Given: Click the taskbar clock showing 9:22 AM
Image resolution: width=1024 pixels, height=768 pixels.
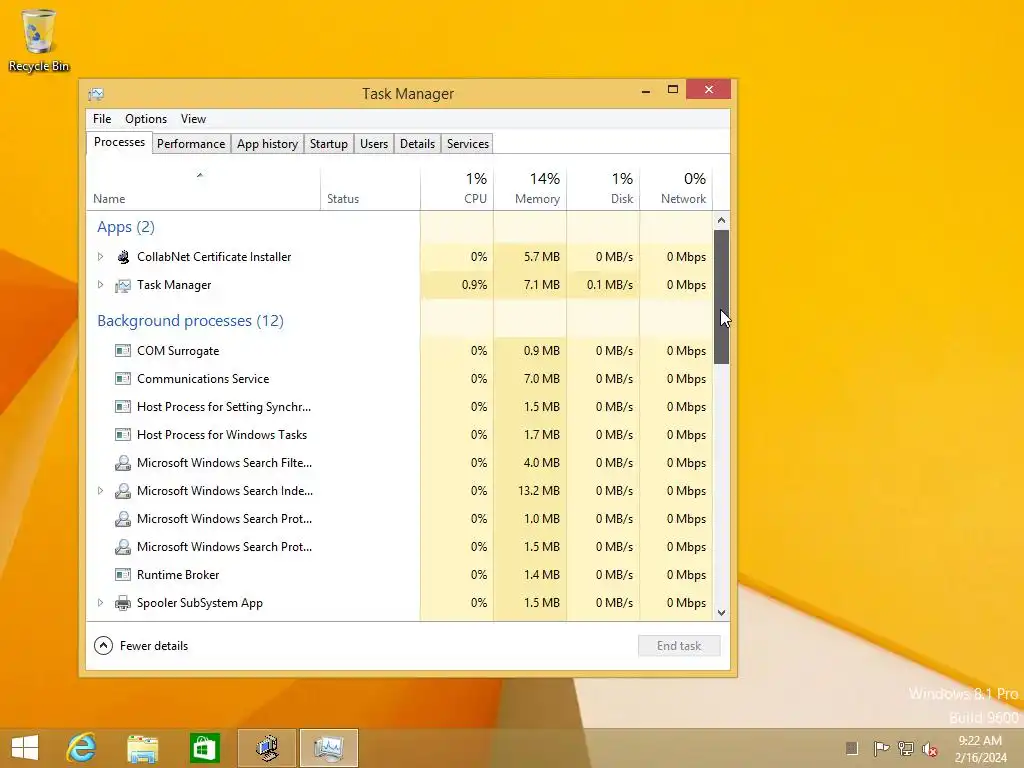Looking at the screenshot, I should click(980, 748).
